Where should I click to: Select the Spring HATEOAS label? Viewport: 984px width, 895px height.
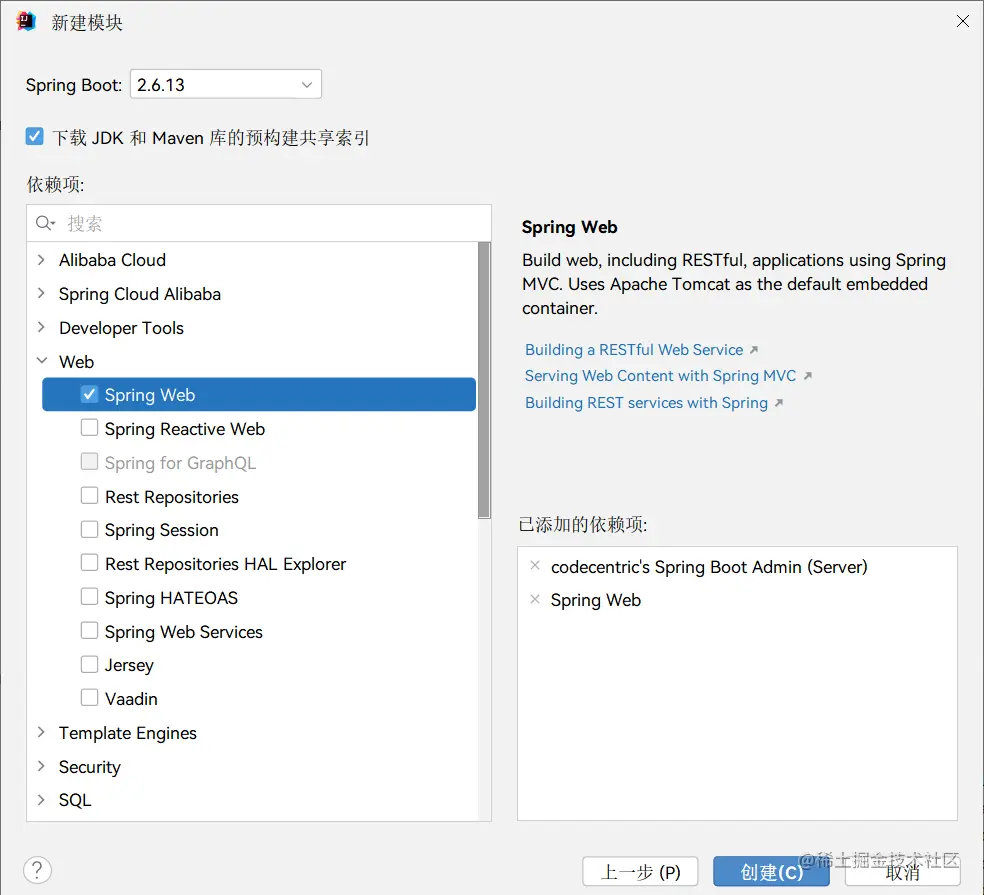[x=171, y=598]
